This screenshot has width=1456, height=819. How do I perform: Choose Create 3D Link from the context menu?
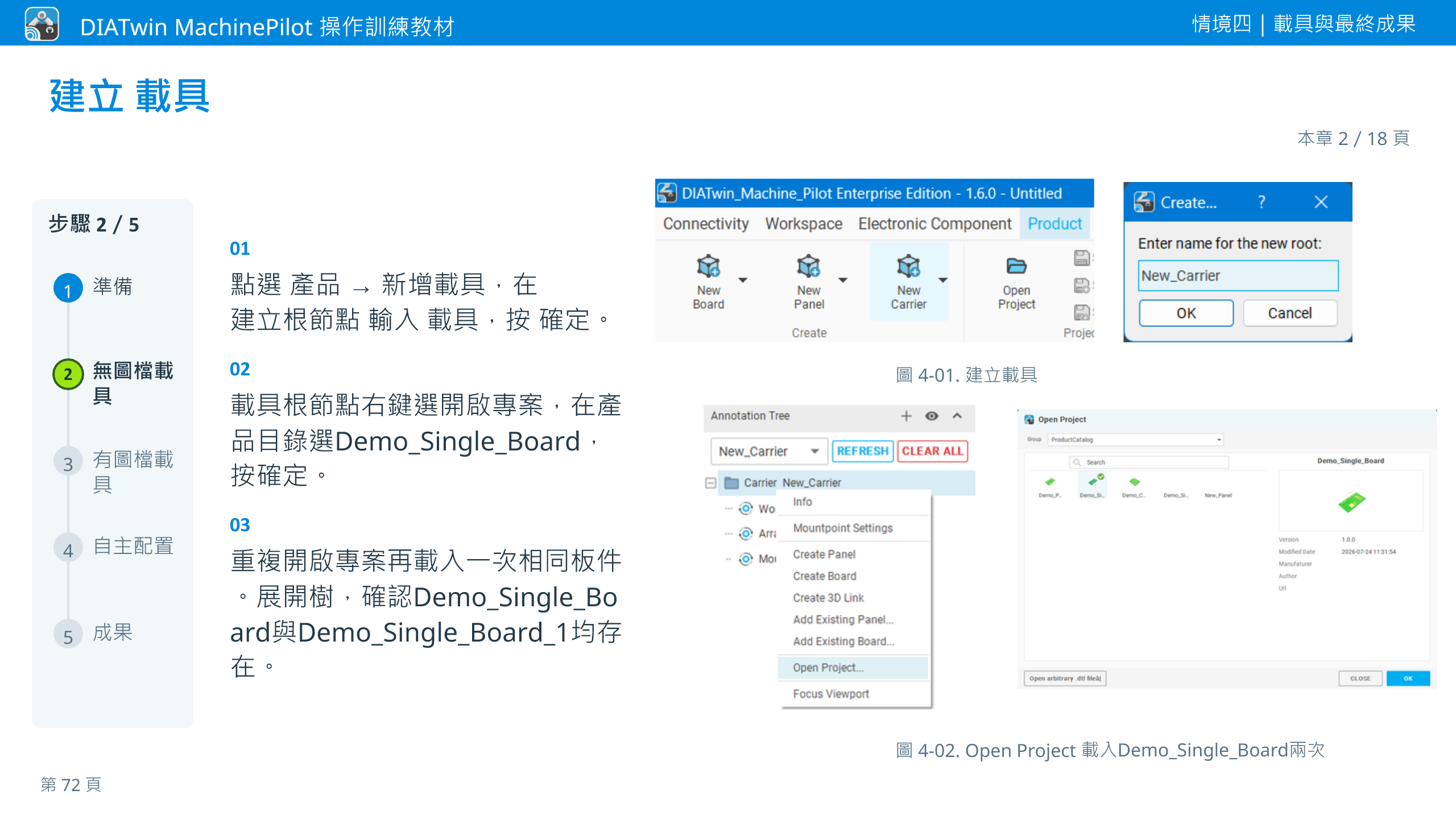854,597
